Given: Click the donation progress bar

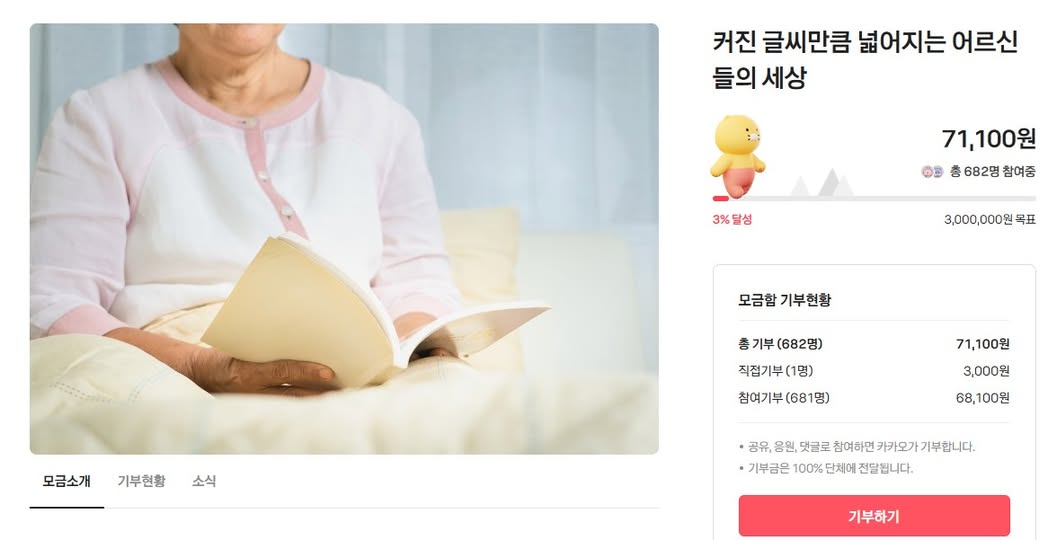Looking at the screenshot, I should (x=874, y=198).
